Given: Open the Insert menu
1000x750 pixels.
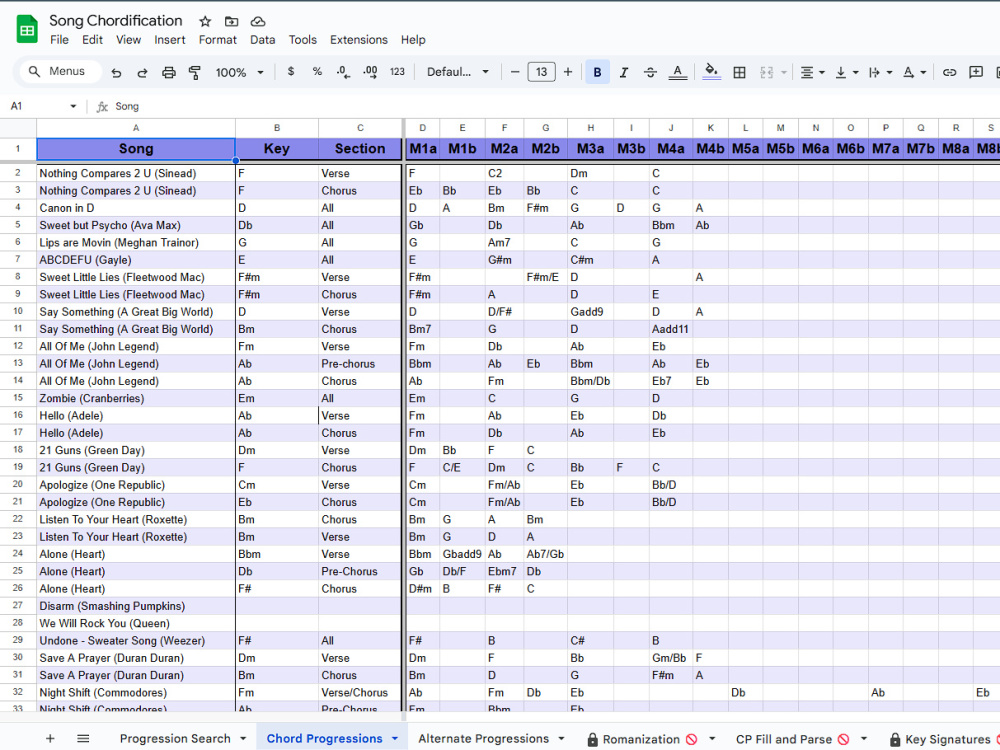Looking at the screenshot, I should pos(170,40).
